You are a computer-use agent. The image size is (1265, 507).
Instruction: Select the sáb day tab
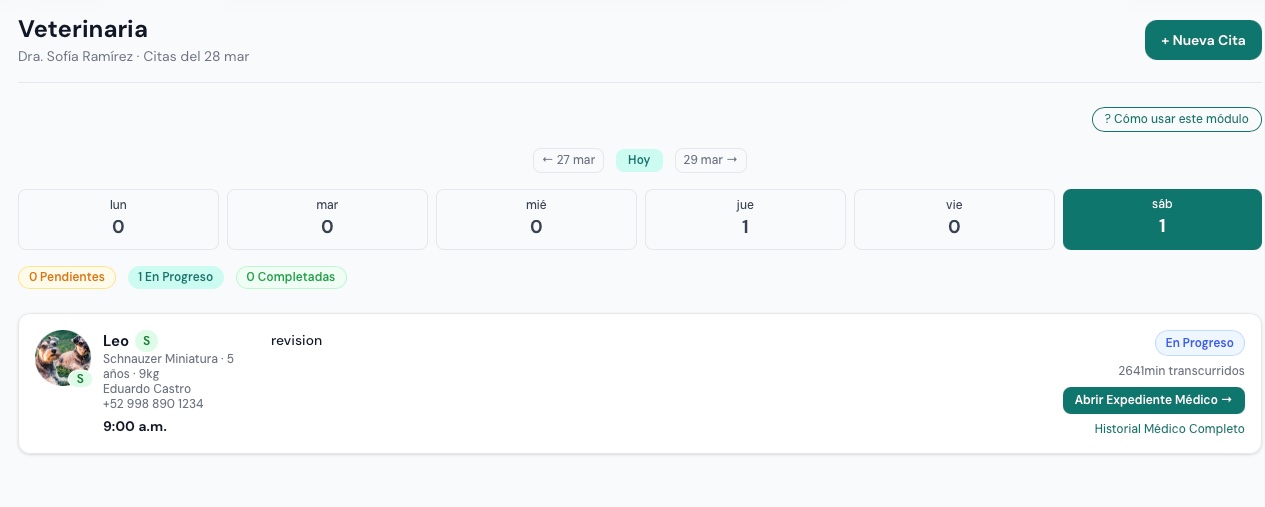coord(1162,219)
